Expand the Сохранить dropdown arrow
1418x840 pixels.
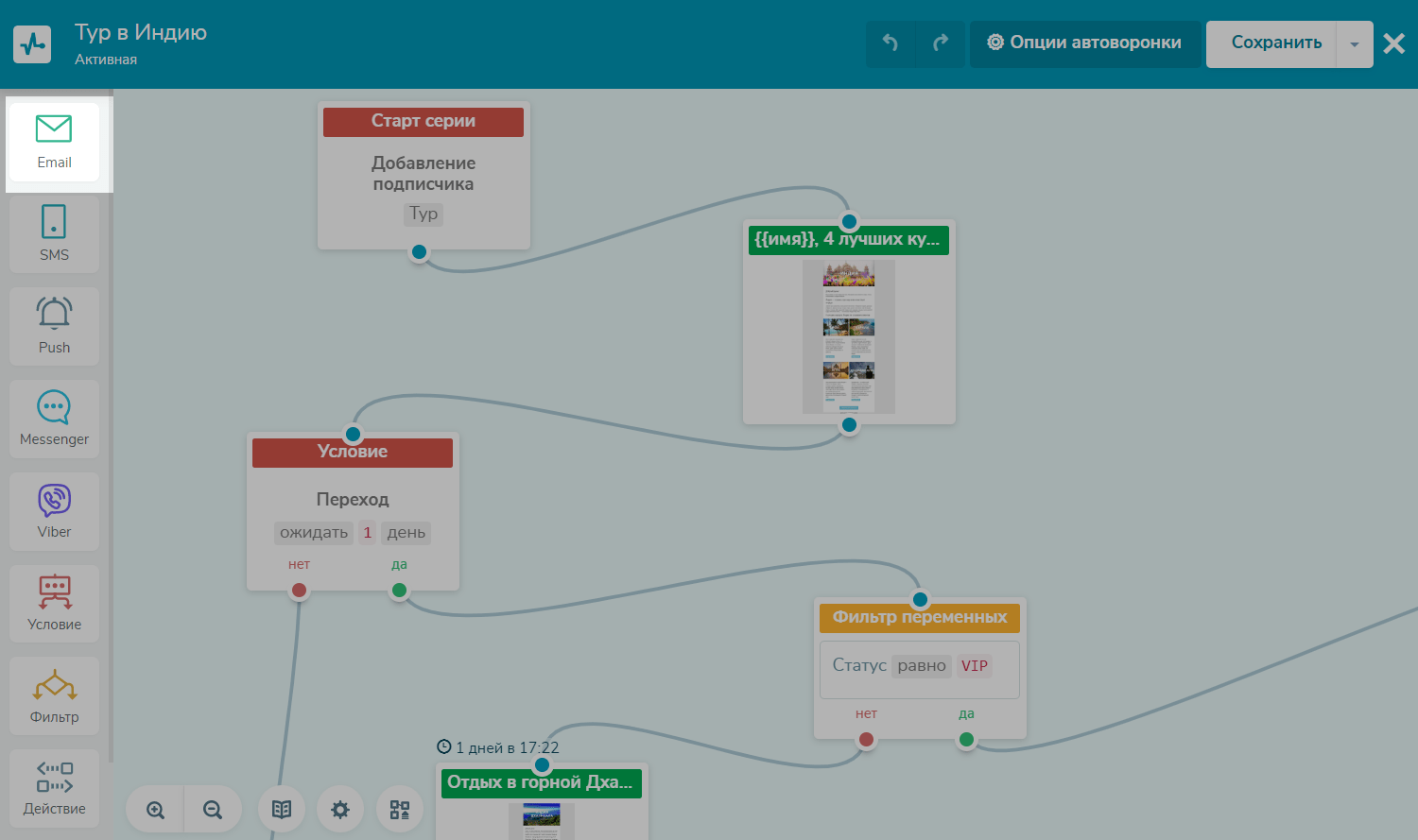pos(1355,44)
